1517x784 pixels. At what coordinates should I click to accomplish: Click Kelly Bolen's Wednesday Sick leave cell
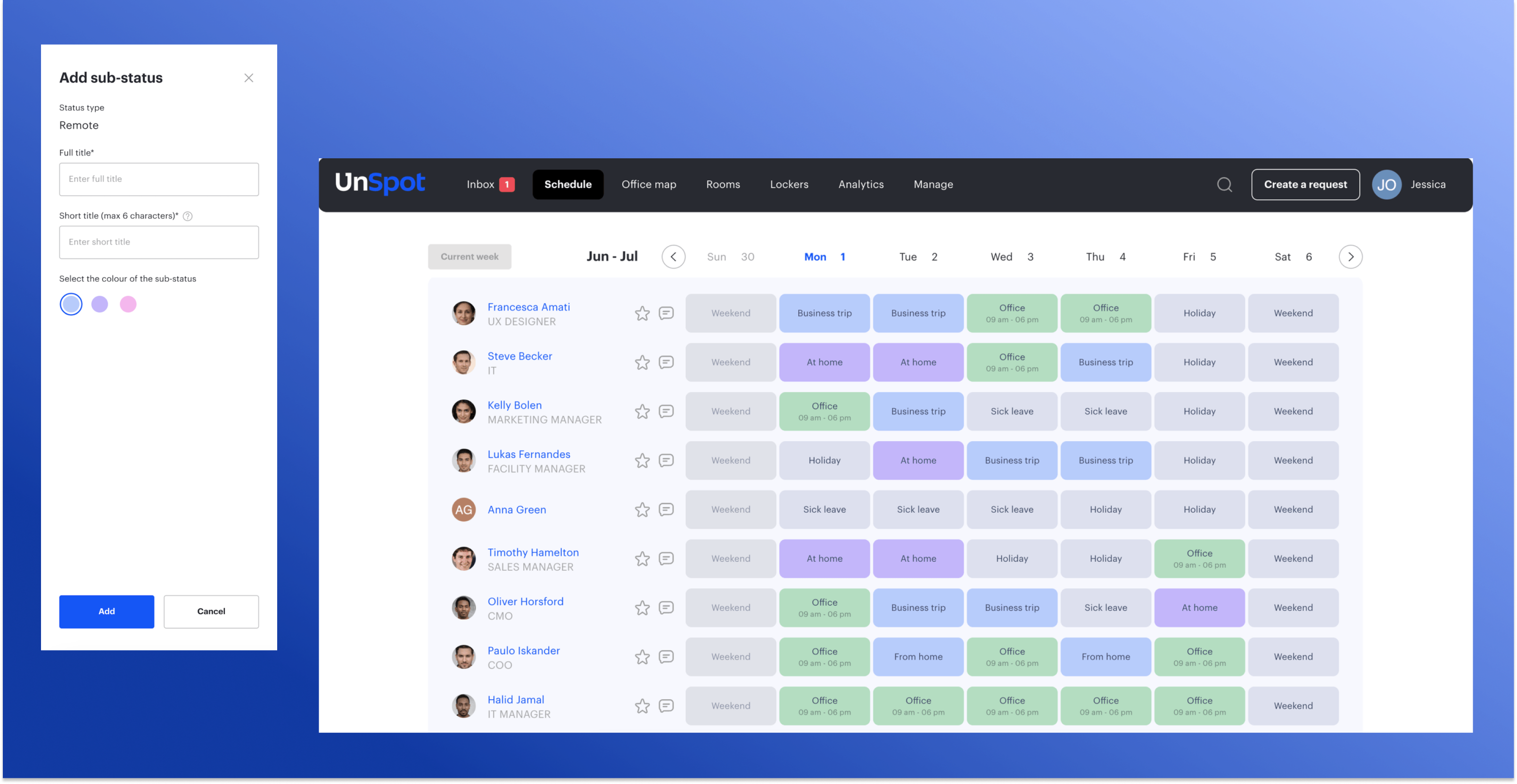click(x=1012, y=411)
